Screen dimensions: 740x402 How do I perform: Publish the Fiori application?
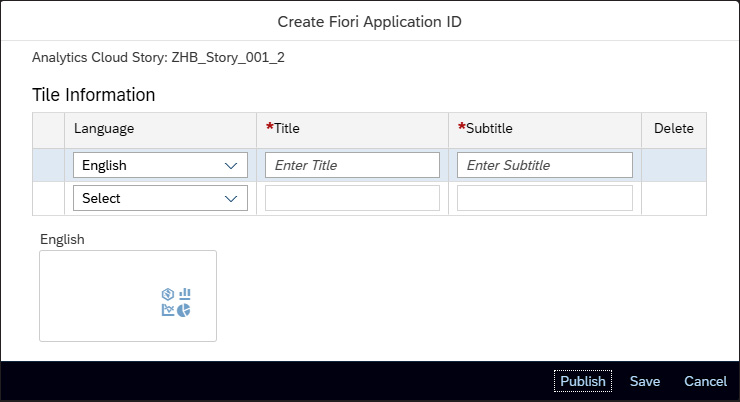(583, 381)
